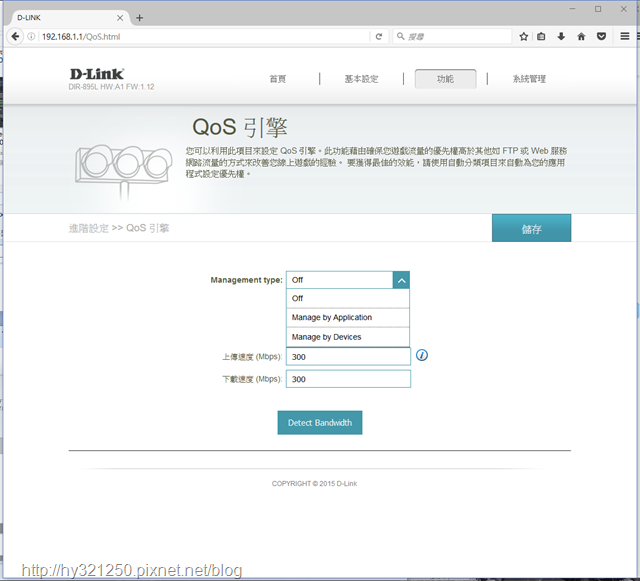This screenshot has height=581, width=640.
Task: Click the 下載速度 (Mbps) label
Action: (252, 379)
